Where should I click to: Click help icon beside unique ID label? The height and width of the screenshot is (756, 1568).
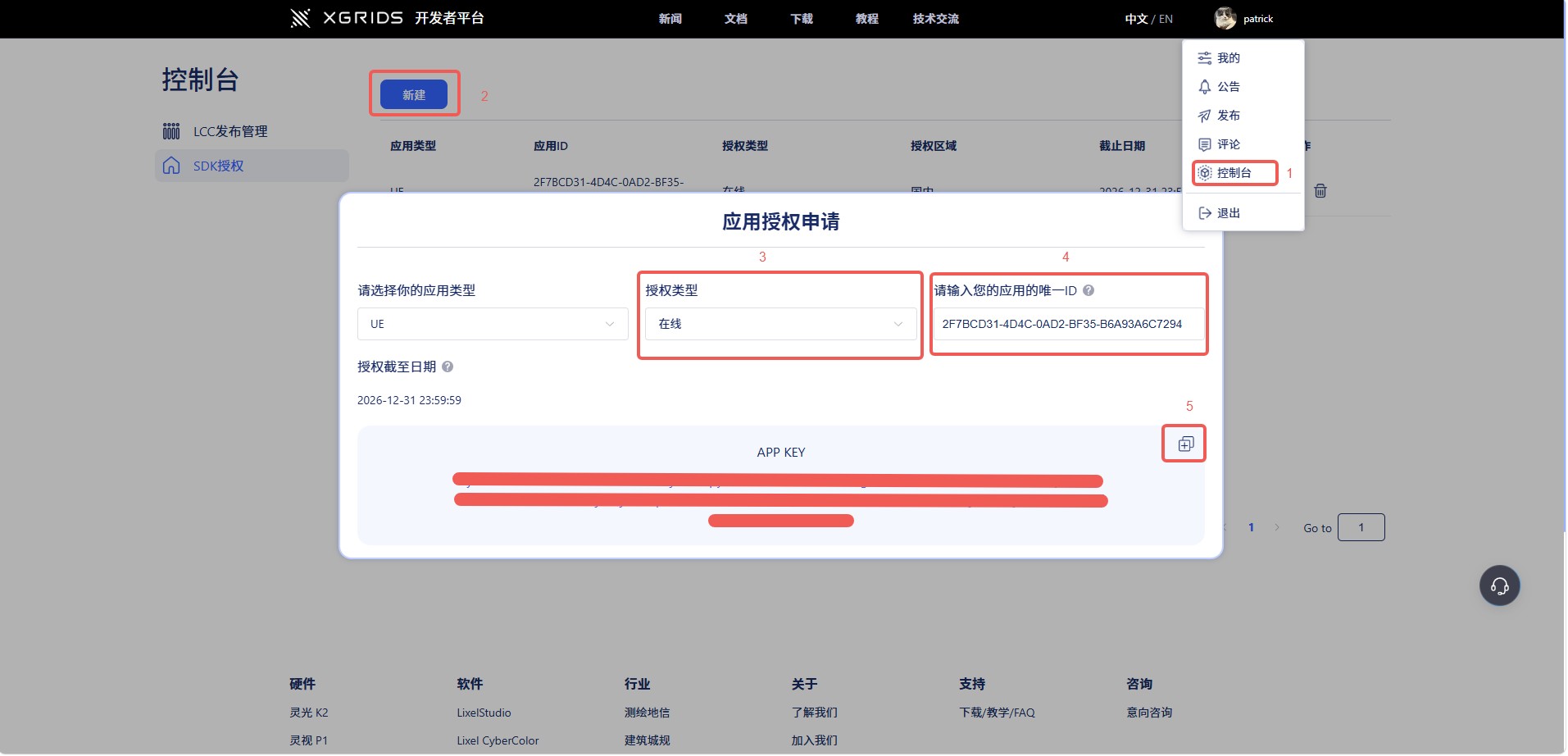(x=1089, y=290)
